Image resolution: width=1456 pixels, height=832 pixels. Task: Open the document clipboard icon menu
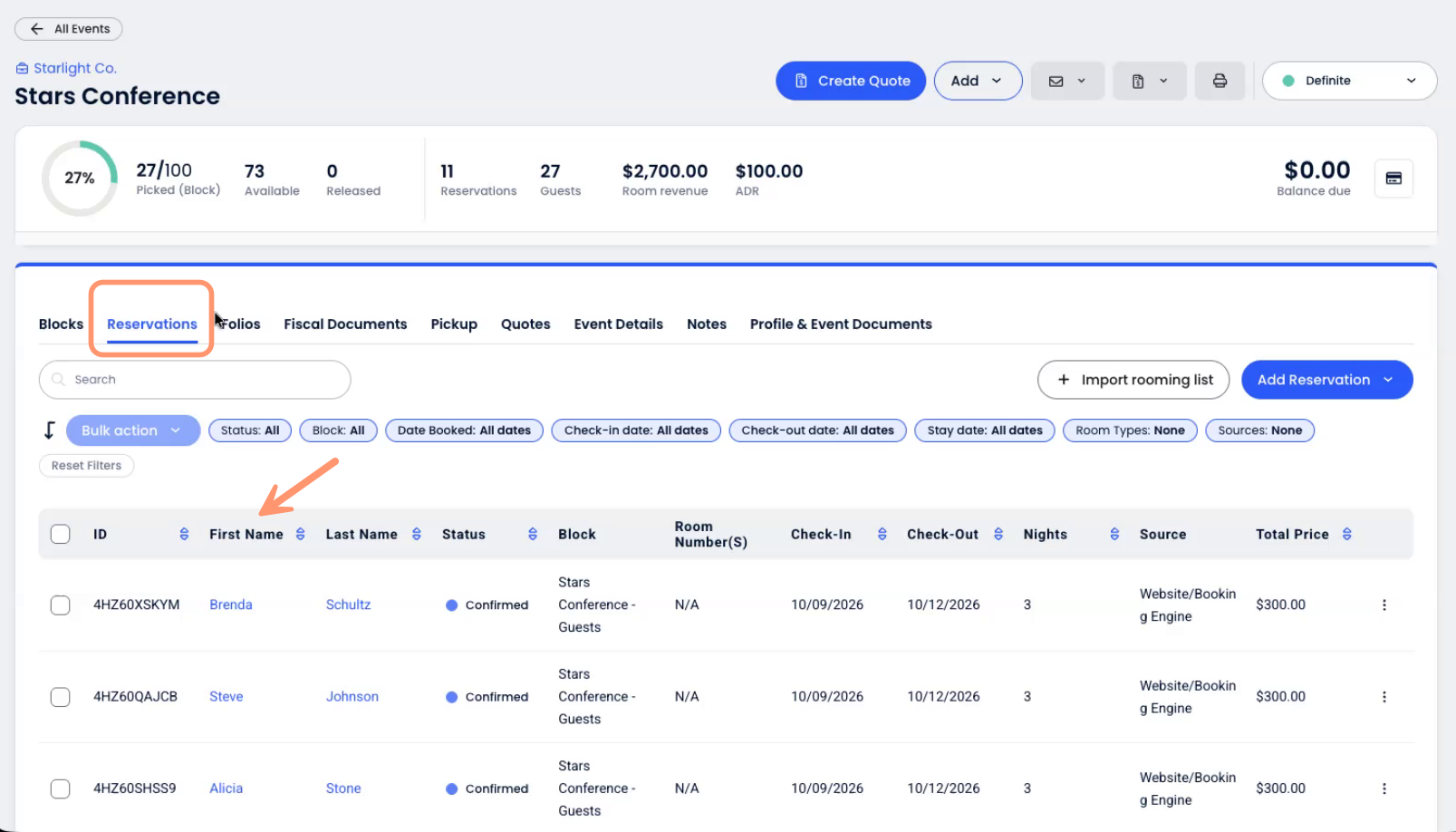[x=1149, y=81]
